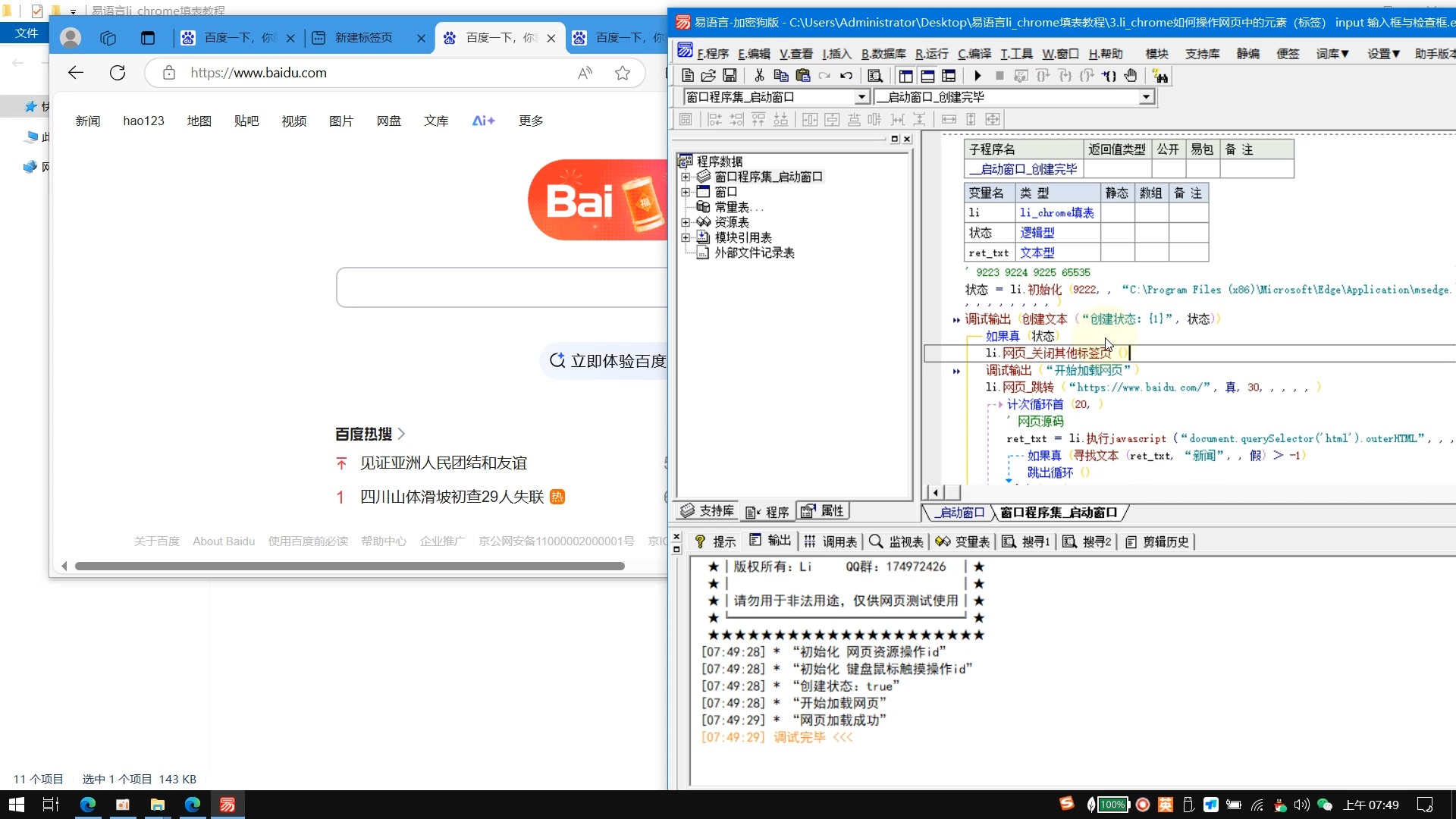Click the Read aloud icon in Edge address bar
1456x819 pixels.
(x=585, y=73)
